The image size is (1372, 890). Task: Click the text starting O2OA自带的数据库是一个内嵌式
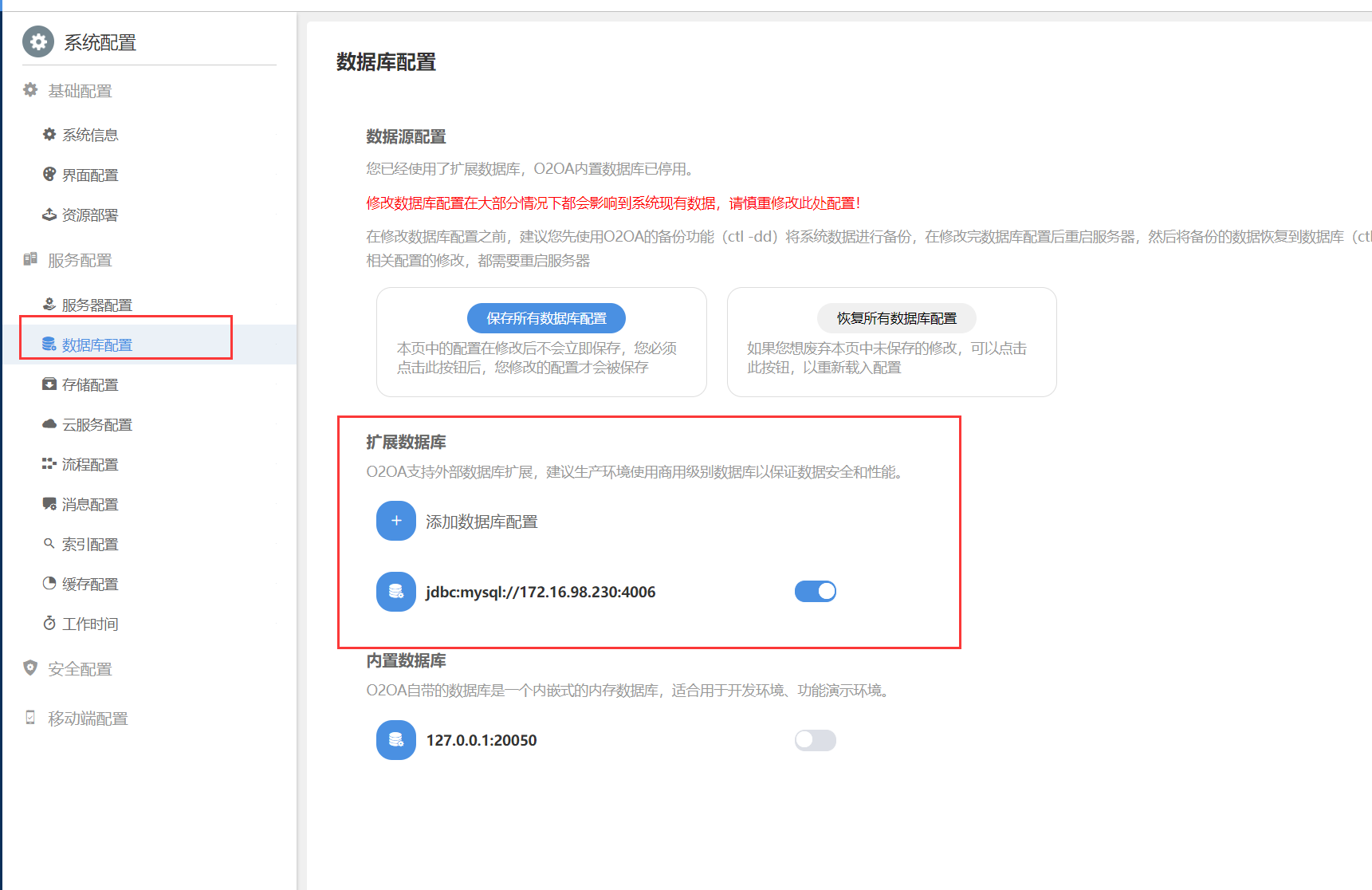tap(630, 691)
